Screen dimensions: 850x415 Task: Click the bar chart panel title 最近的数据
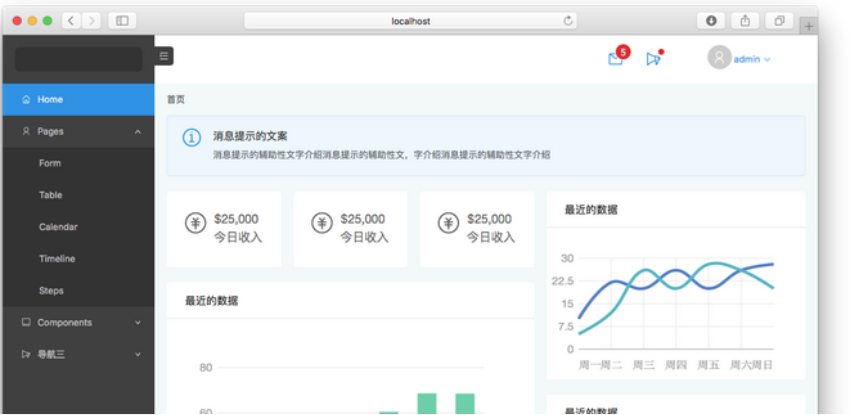point(211,301)
